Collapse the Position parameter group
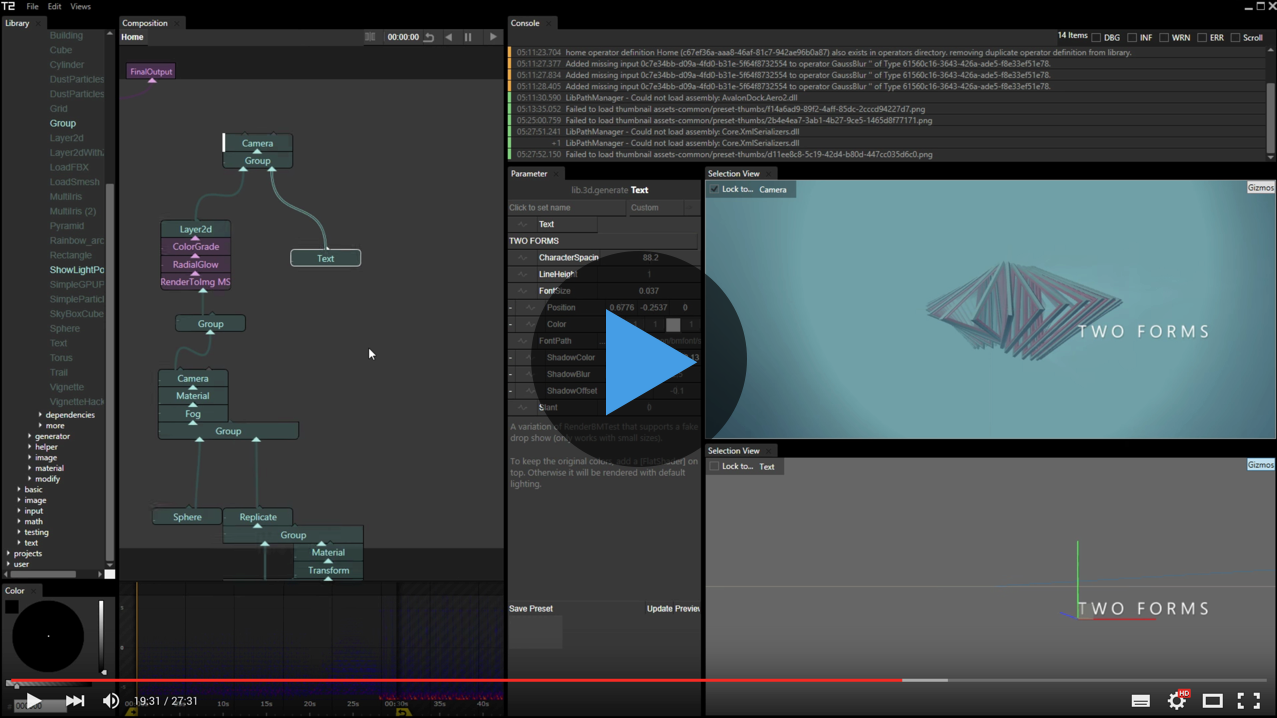This screenshot has height=718, width=1277. tap(511, 308)
